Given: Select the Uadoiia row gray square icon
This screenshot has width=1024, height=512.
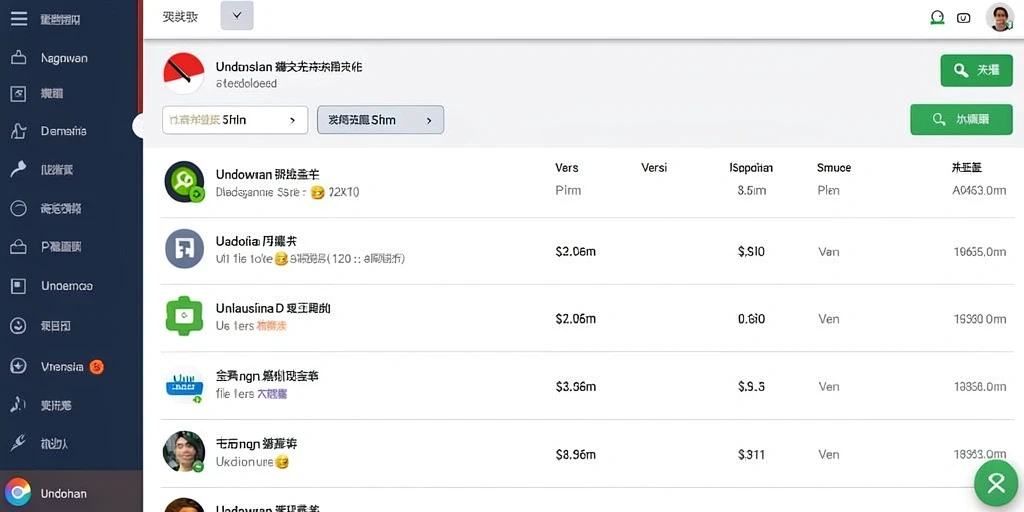Looking at the screenshot, I should [x=184, y=249].
